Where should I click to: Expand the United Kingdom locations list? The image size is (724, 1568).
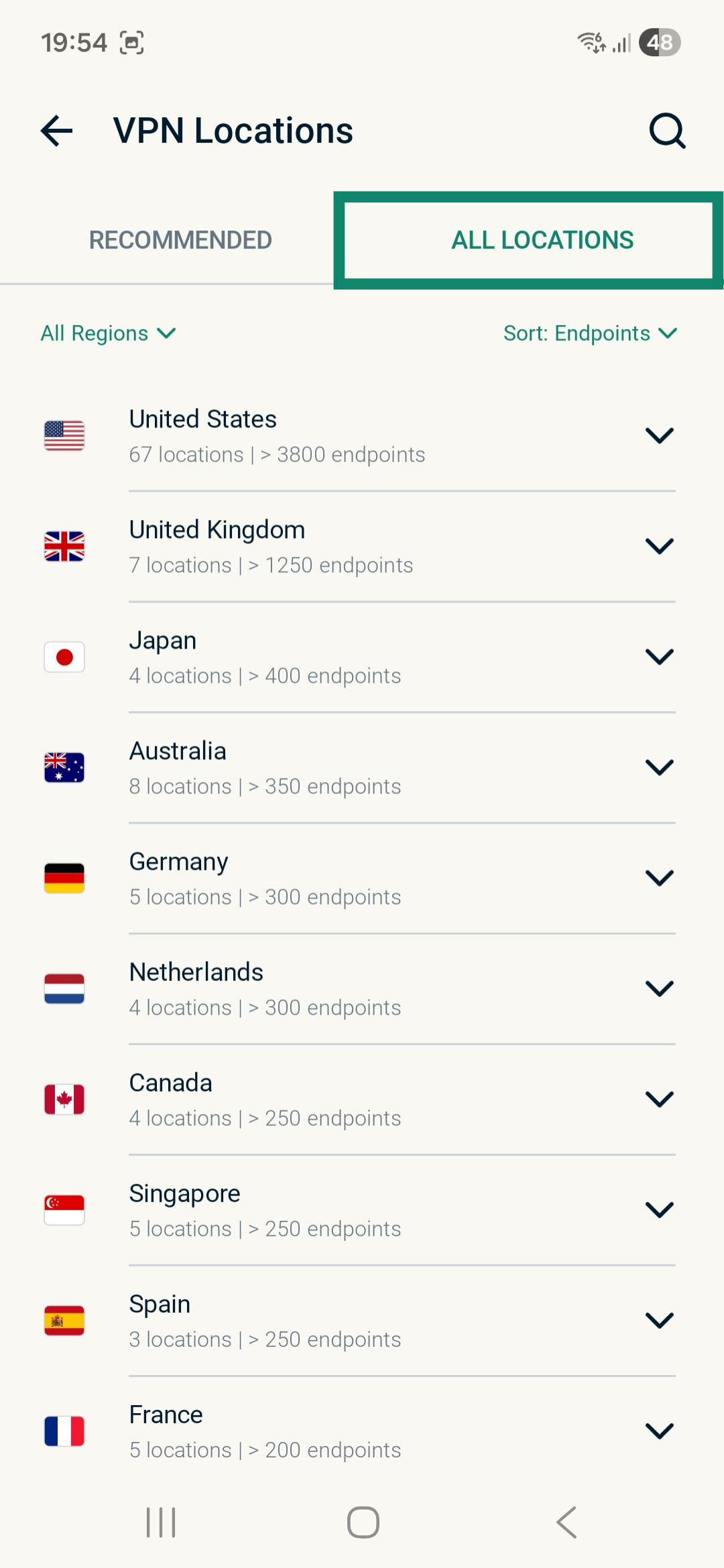[659, 546]
